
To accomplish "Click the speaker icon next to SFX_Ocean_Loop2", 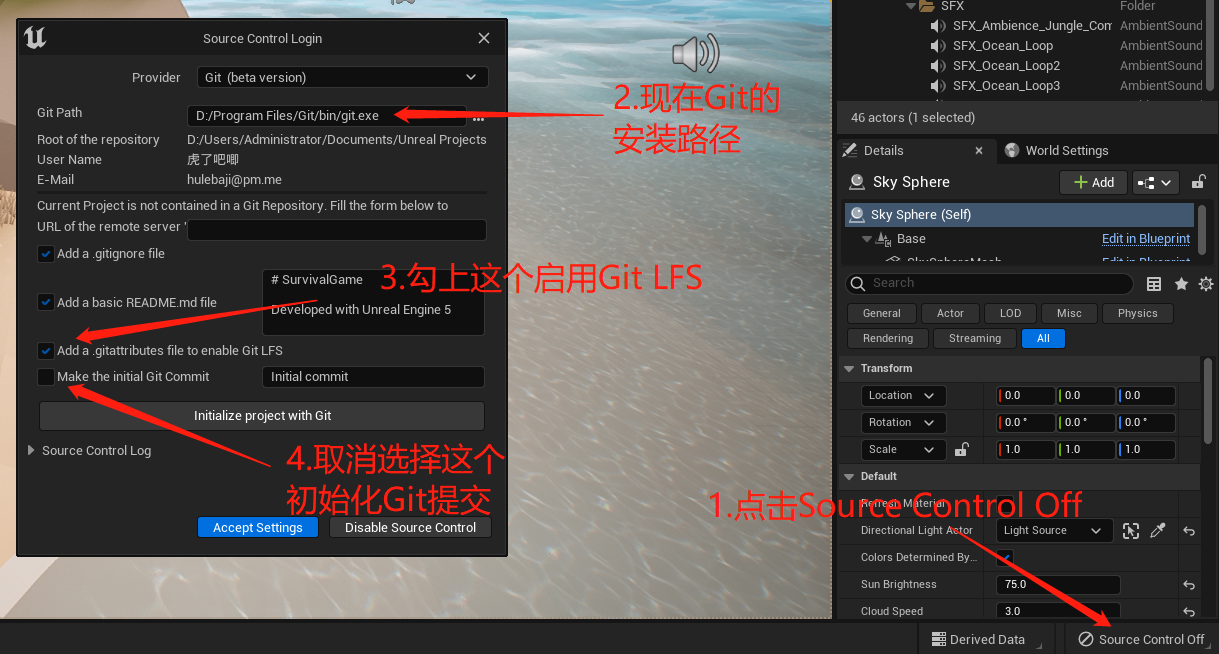I will (937, 66).
